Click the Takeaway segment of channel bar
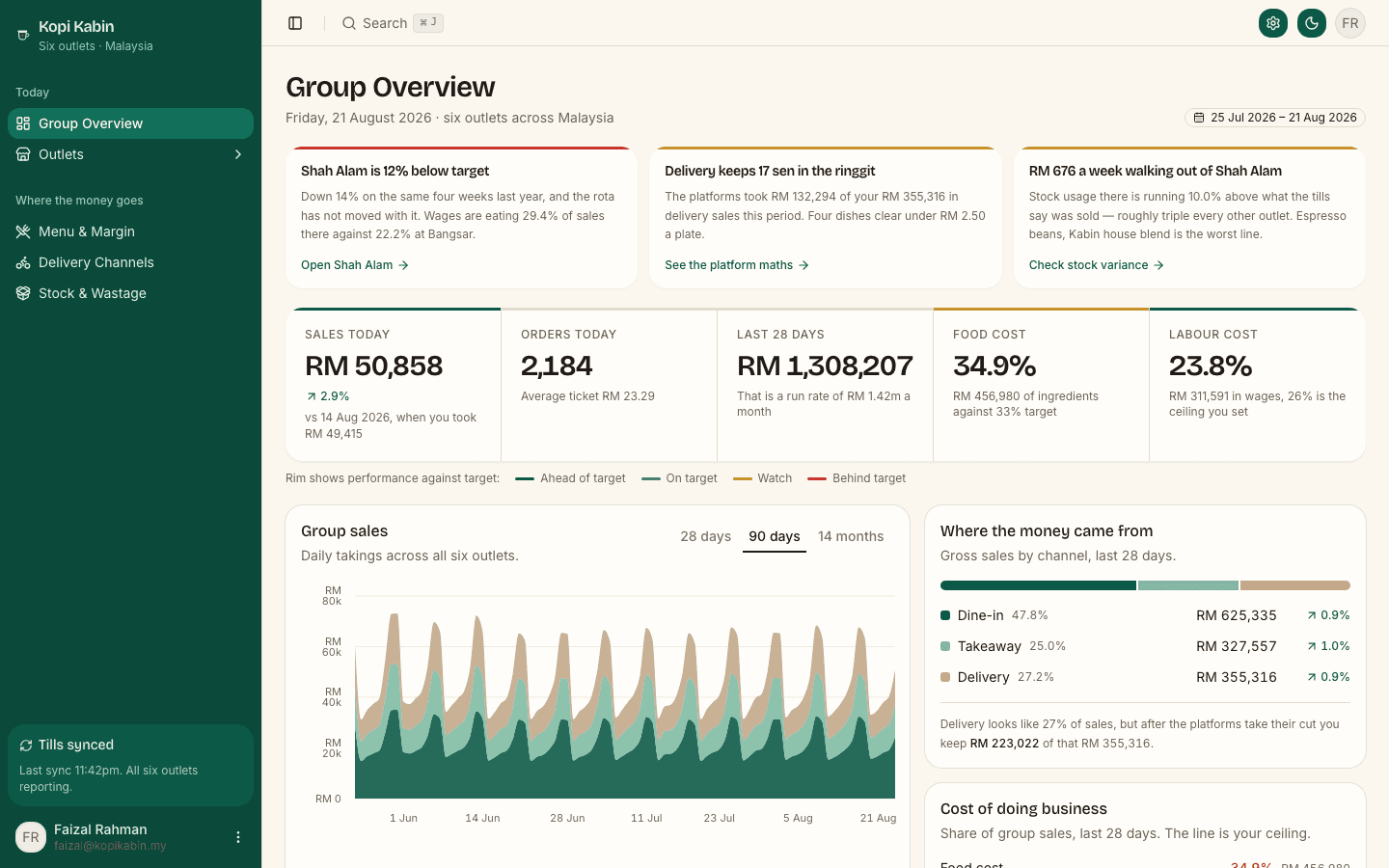Image resolution: width=1389 pixels, height=868 pixels. pyautogui.click(x=1188, y=585)
